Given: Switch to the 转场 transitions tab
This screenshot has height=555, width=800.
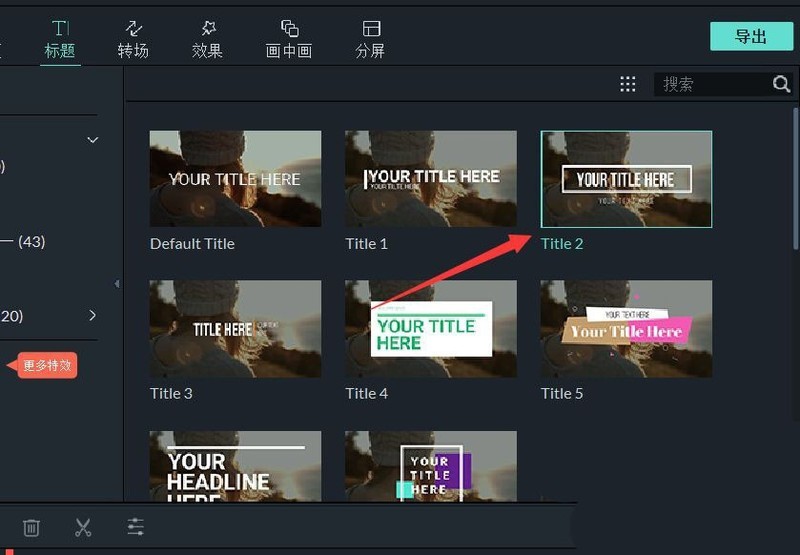Looking at the screenshot, I should [x=133, y=40].
